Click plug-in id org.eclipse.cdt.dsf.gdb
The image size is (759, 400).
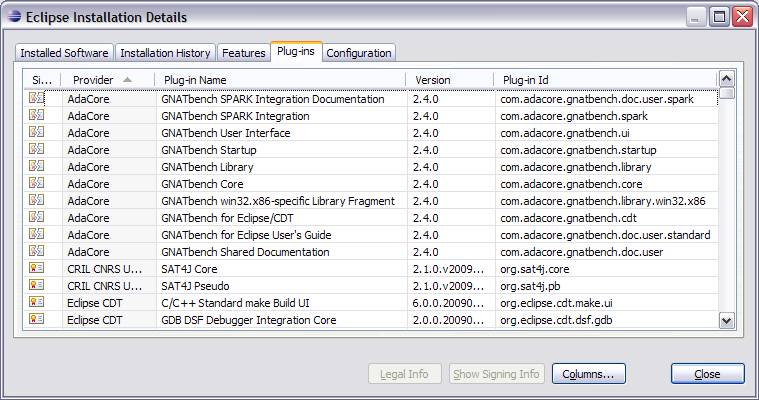pyautogui.click(x=556, y=320)
